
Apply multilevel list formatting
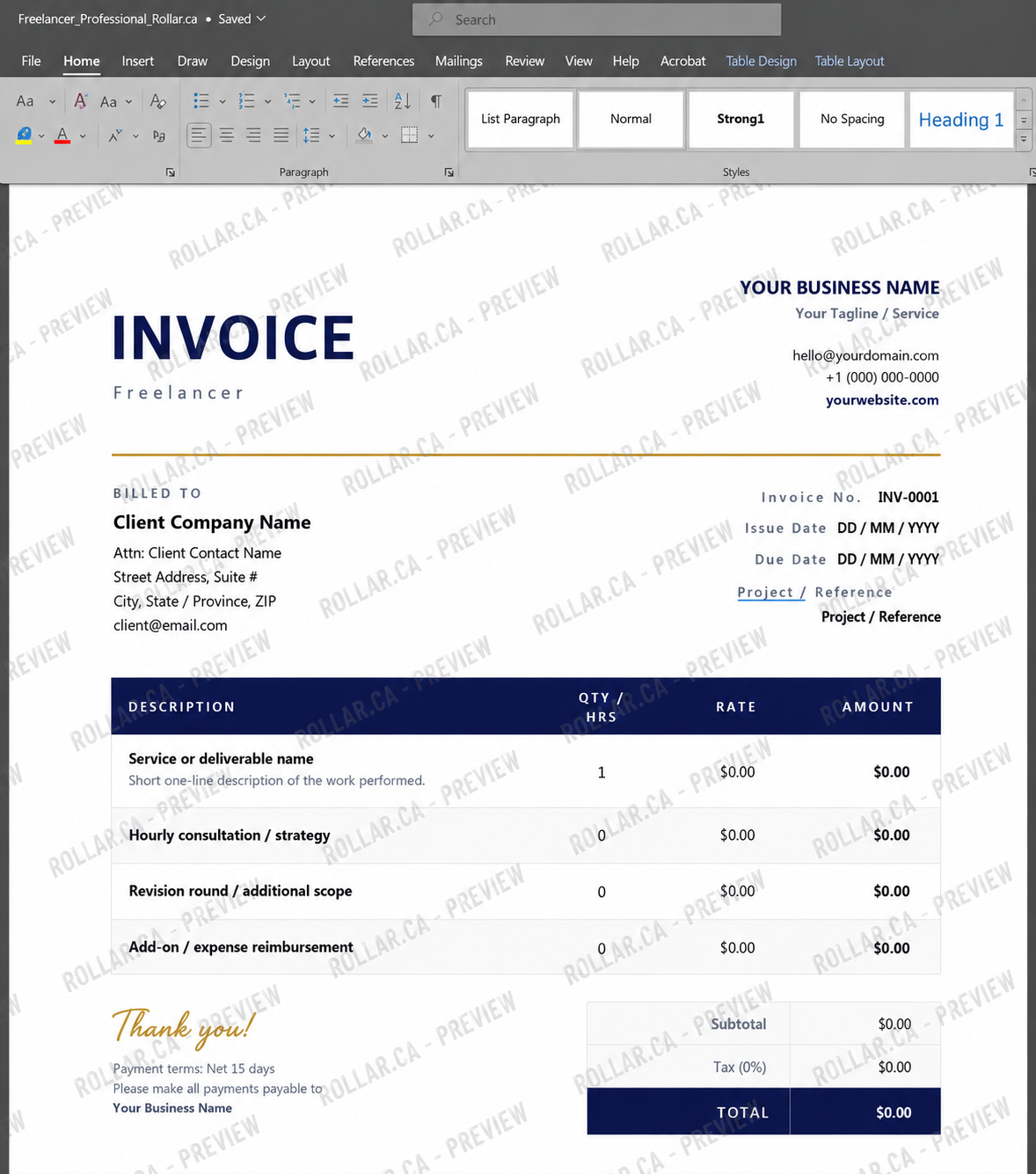293,101
